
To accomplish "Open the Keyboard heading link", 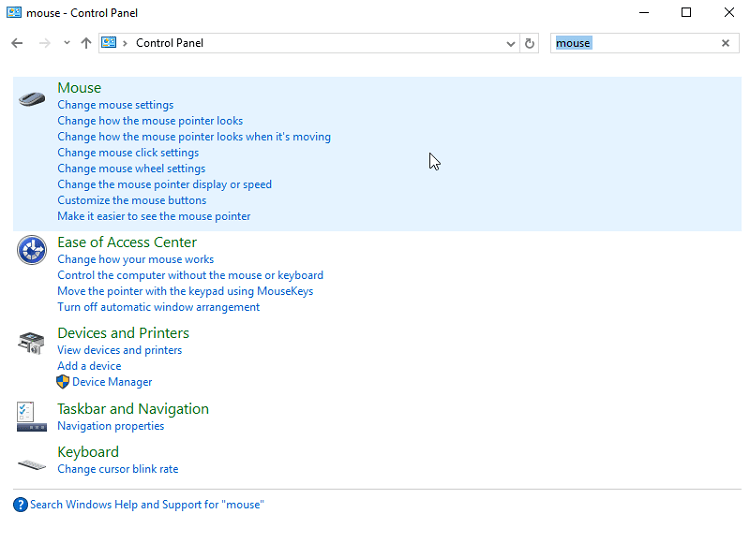I will click(x=88, y=452).
